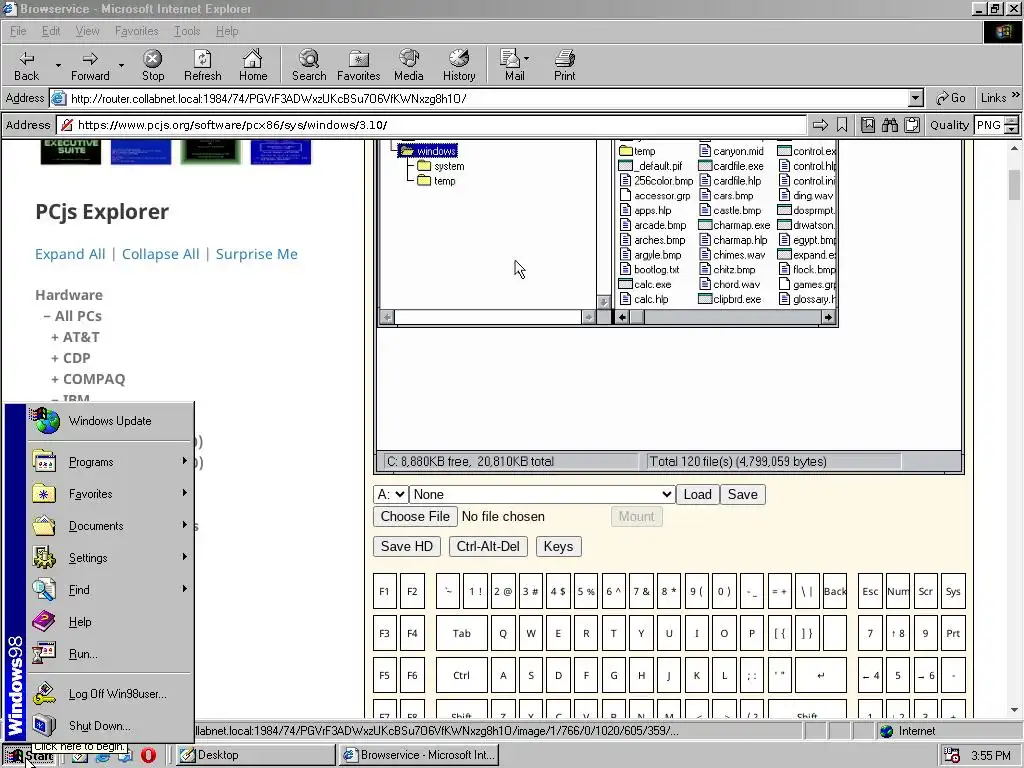The height and width of the screenshot is (768, 1024).
Task: Select the system folder in the tree
Action: click(x=441, y=166)
